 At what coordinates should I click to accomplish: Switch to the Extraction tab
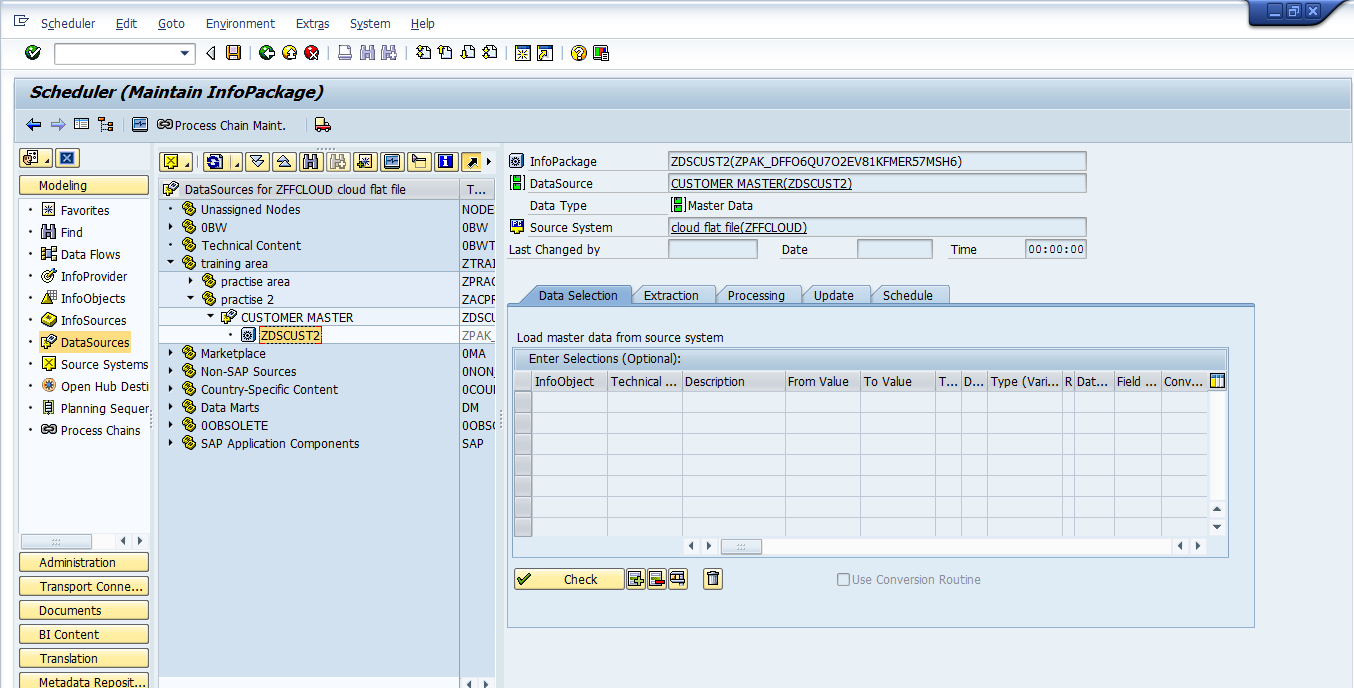point(673,295)
